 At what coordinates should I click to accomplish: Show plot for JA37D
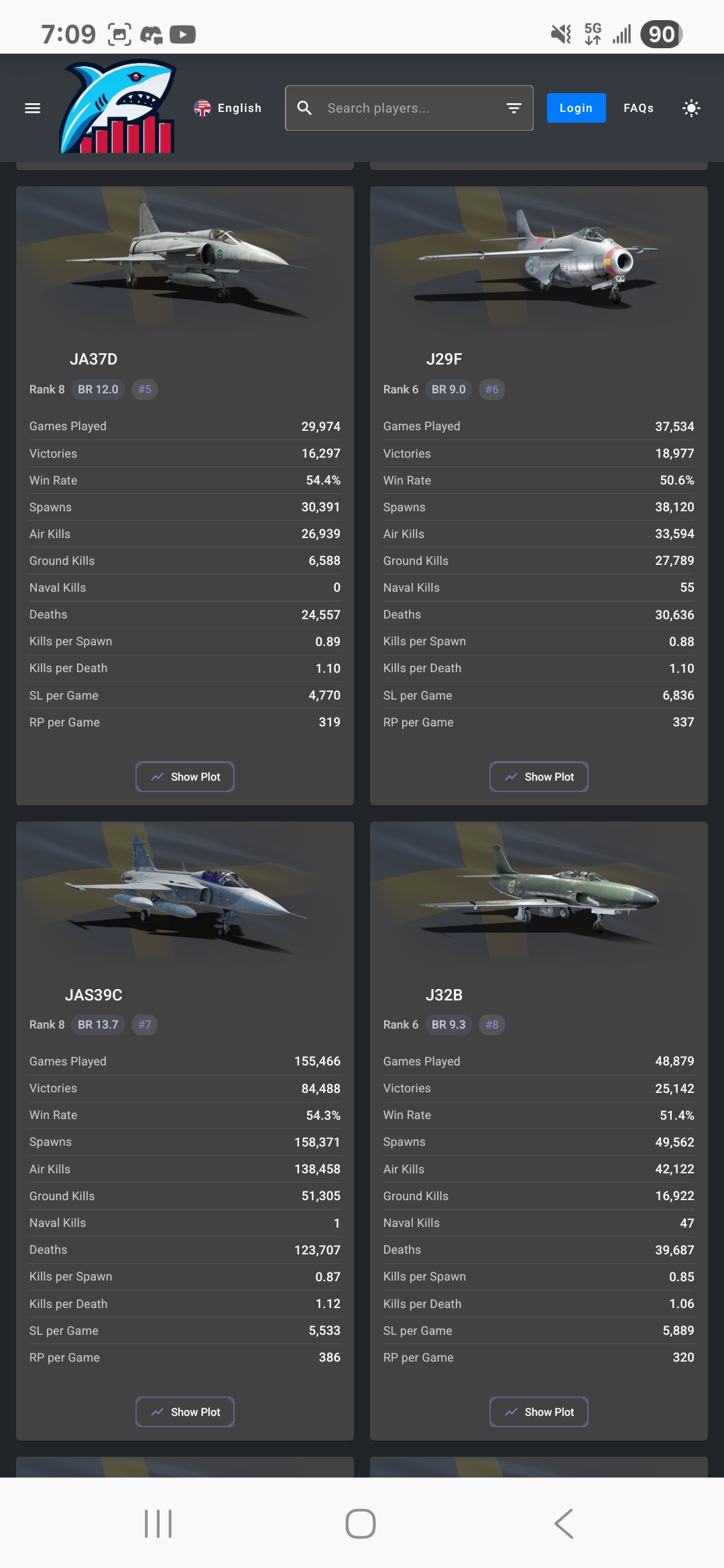tap(185, 777)
